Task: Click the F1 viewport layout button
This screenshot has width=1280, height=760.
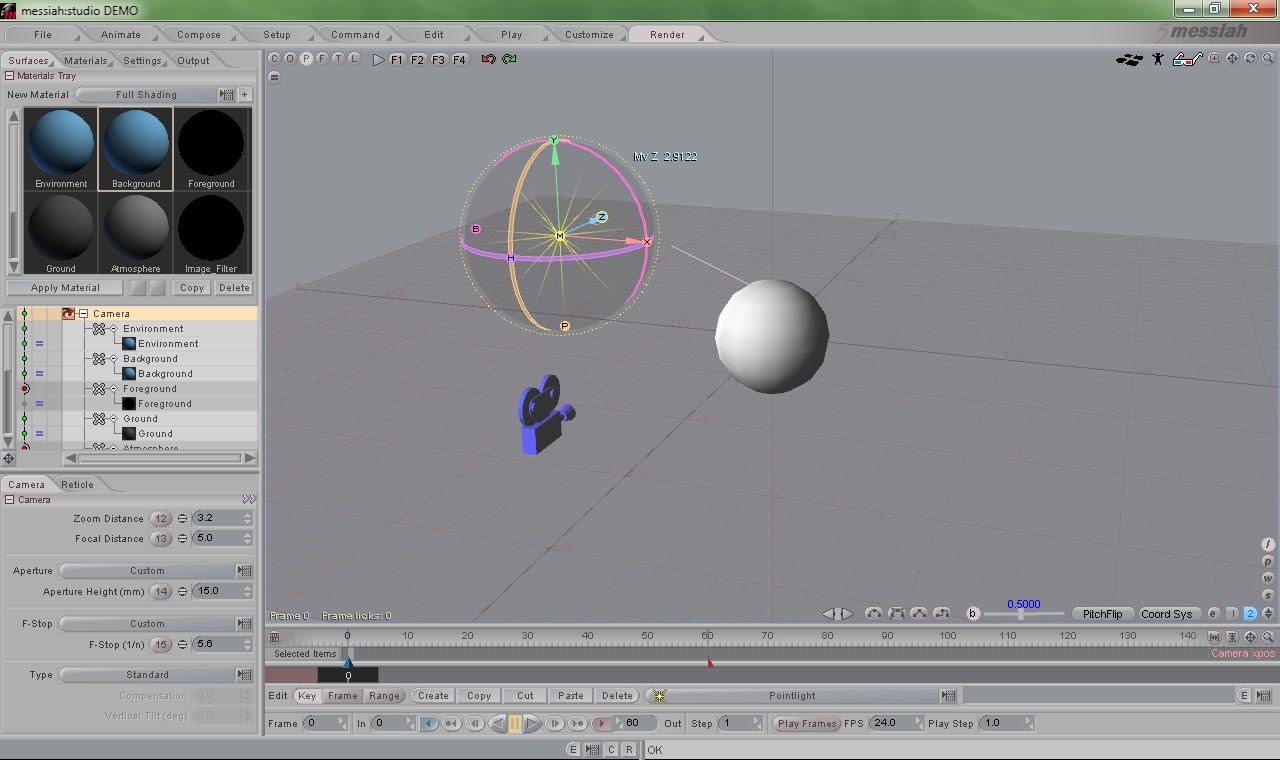Action: (396, 60)
